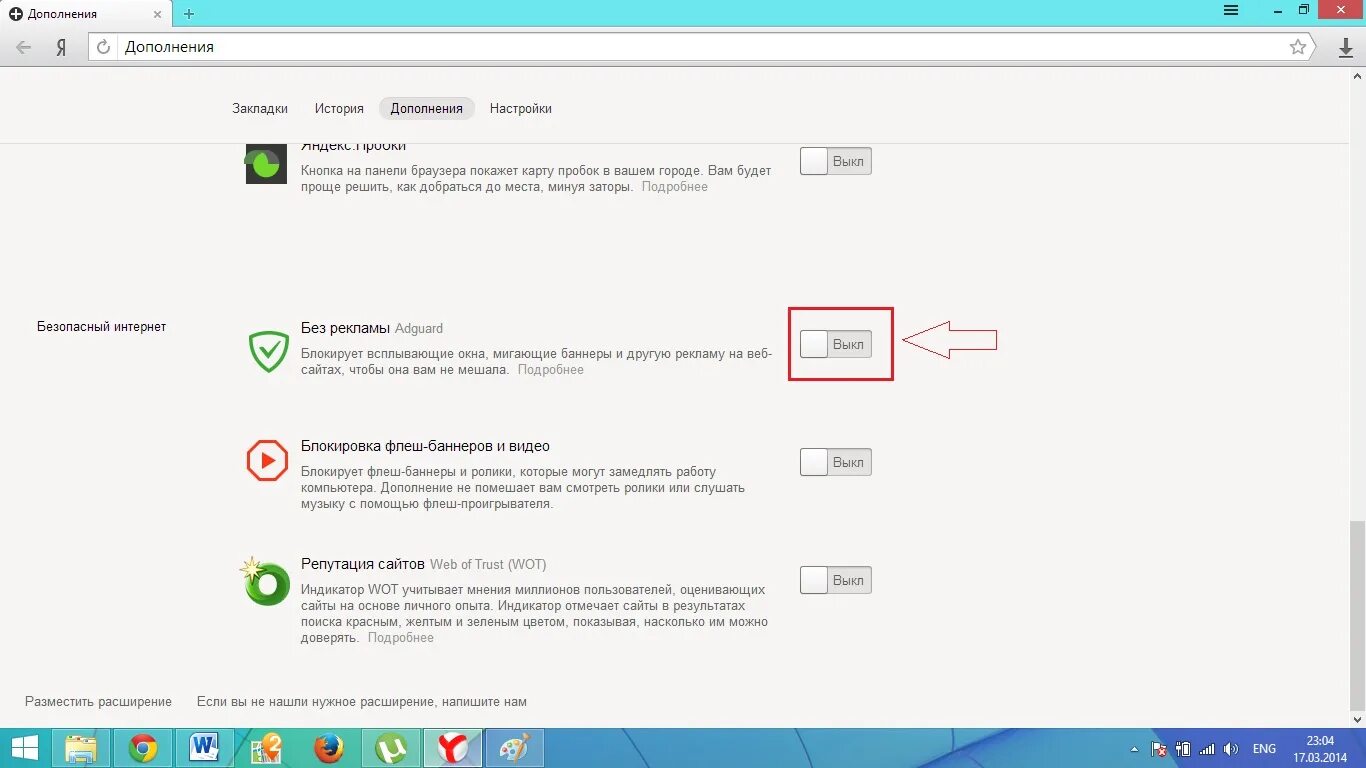Switch to the История tab
This screenshot has height=768, width=1366.
(339, 108)
